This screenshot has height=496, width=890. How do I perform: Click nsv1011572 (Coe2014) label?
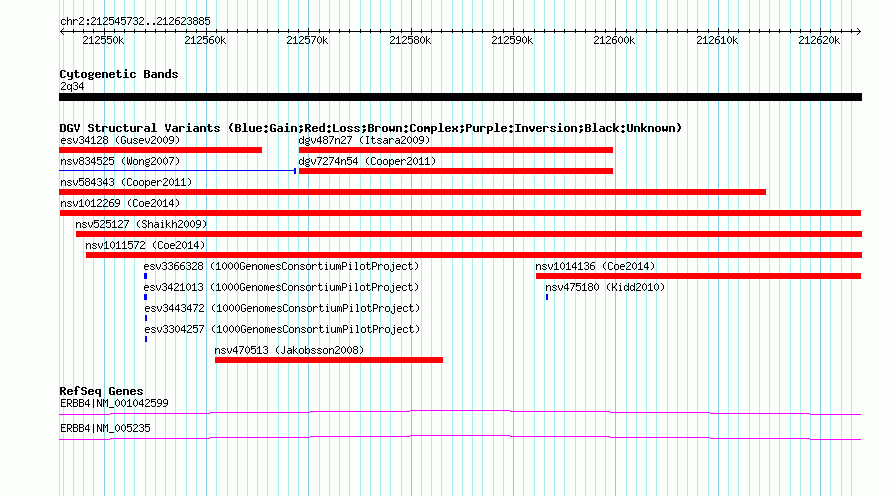point(145,245)
